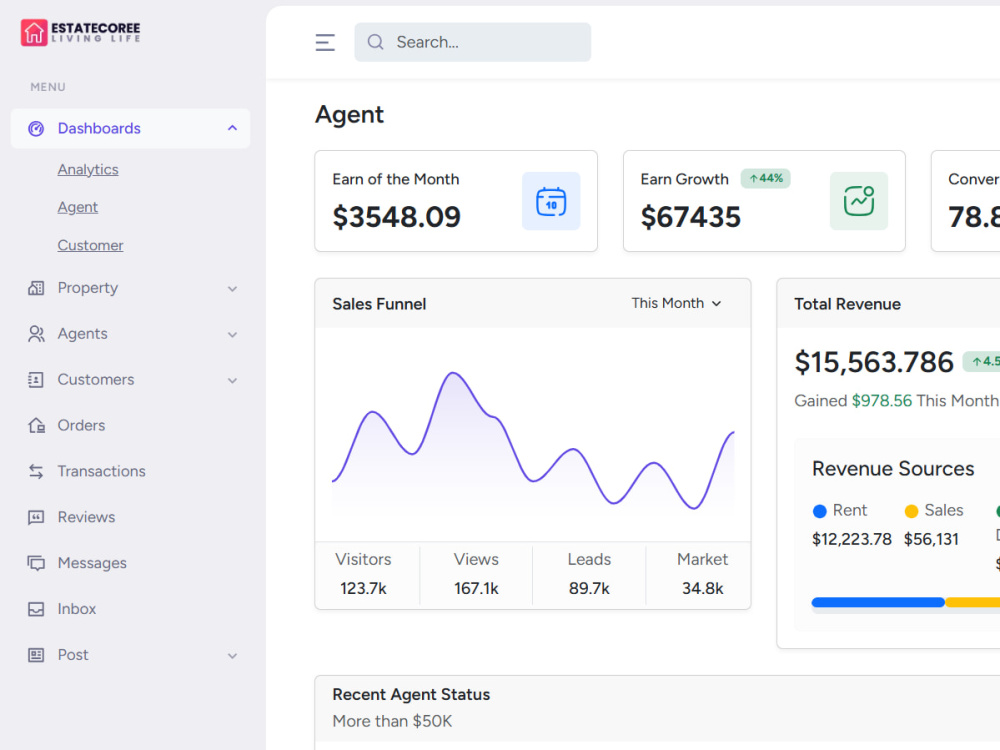Viewport: 1000px width, 750px height.
Task: Click the Visitors 123.7k stat
Action: click(364, 573)
